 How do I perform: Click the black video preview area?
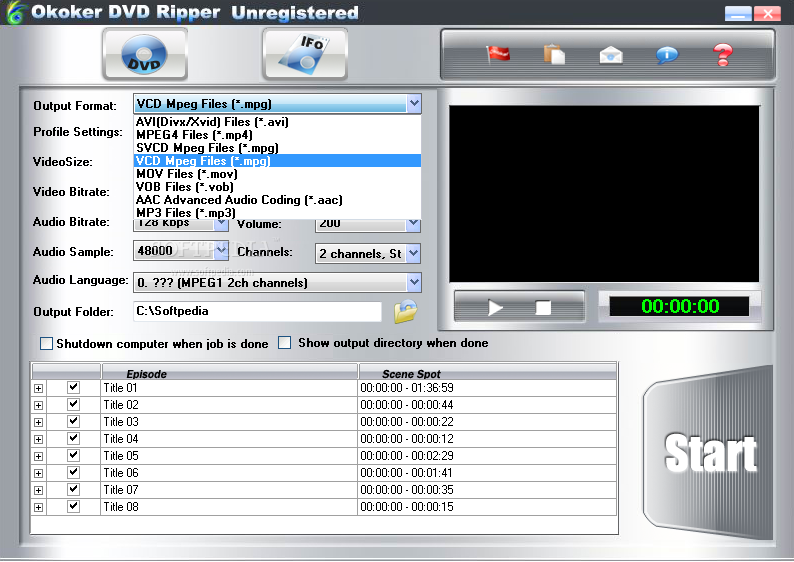click(x=604, y=193)
